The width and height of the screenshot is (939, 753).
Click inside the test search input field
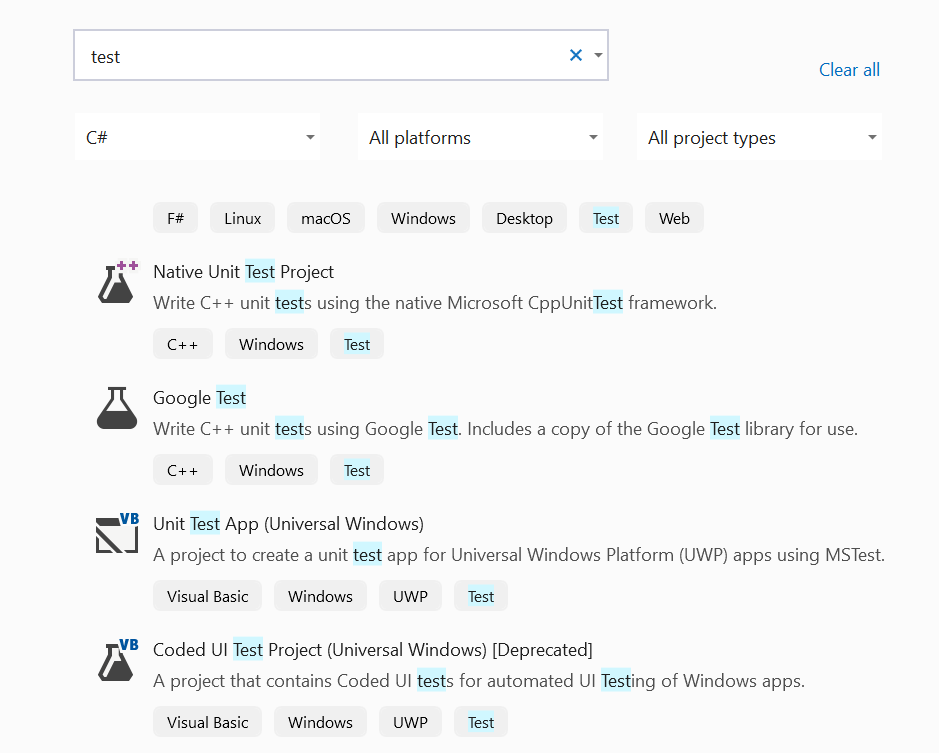coord(300,56)
